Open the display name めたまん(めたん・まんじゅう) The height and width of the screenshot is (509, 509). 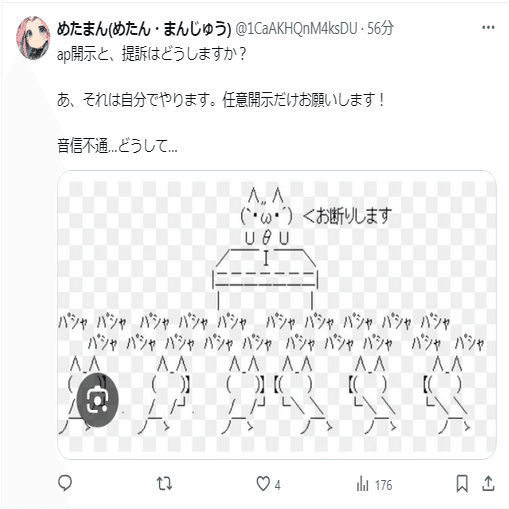144,29
